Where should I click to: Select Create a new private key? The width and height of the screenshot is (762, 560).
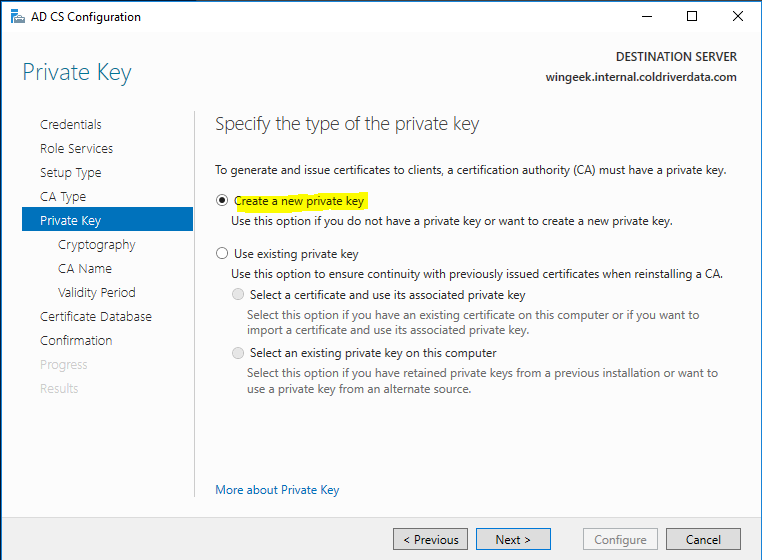coord(222,201)
